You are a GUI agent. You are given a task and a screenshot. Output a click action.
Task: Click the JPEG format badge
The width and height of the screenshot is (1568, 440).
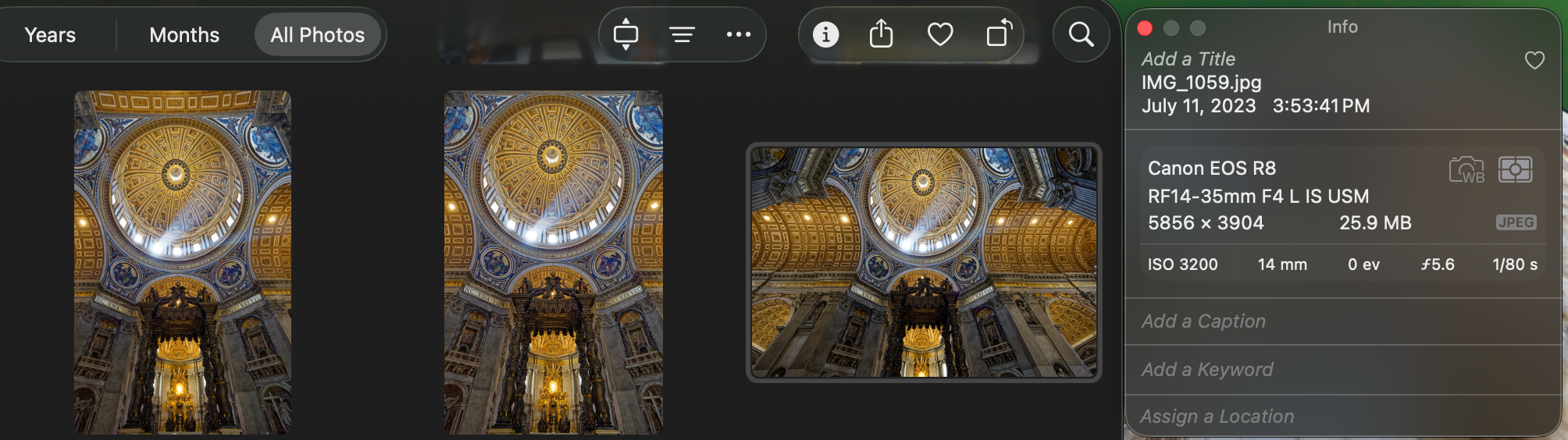click(1516, 222)
